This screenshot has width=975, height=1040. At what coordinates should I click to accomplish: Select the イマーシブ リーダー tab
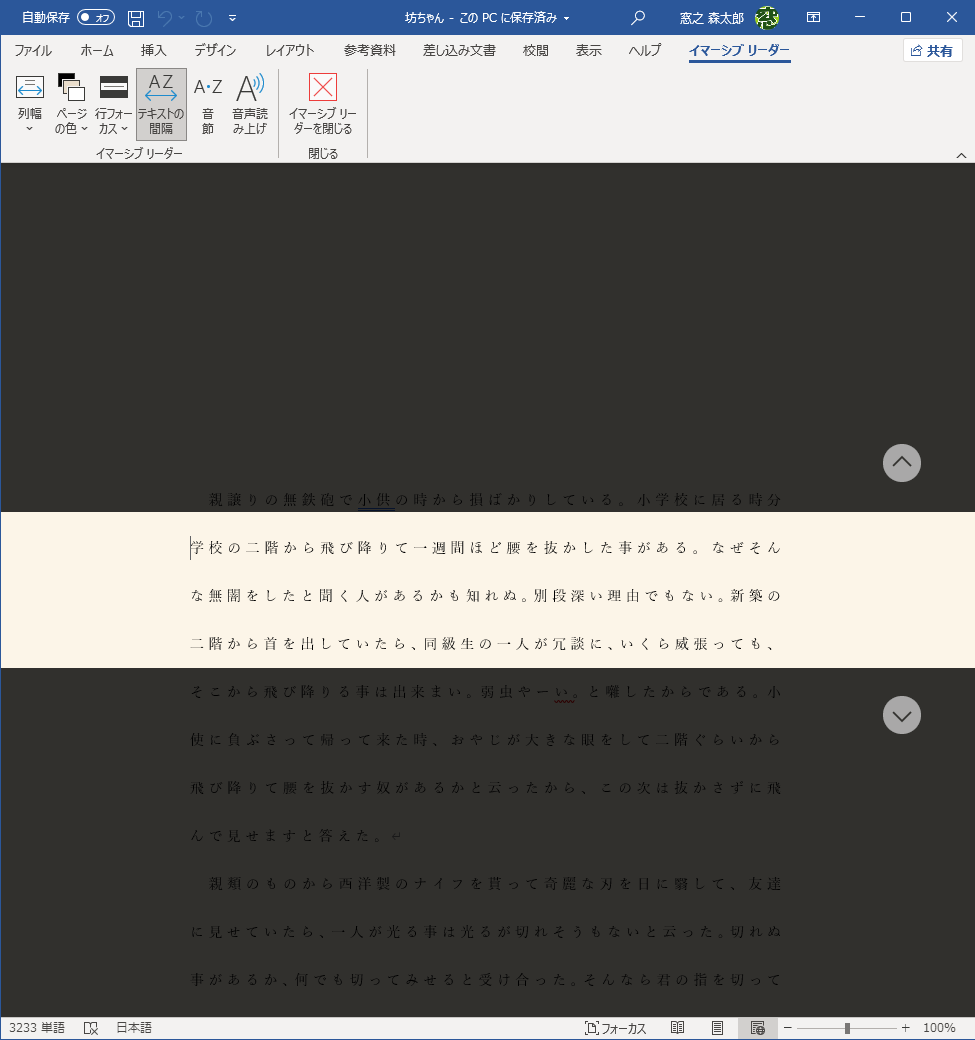[740, 50]
